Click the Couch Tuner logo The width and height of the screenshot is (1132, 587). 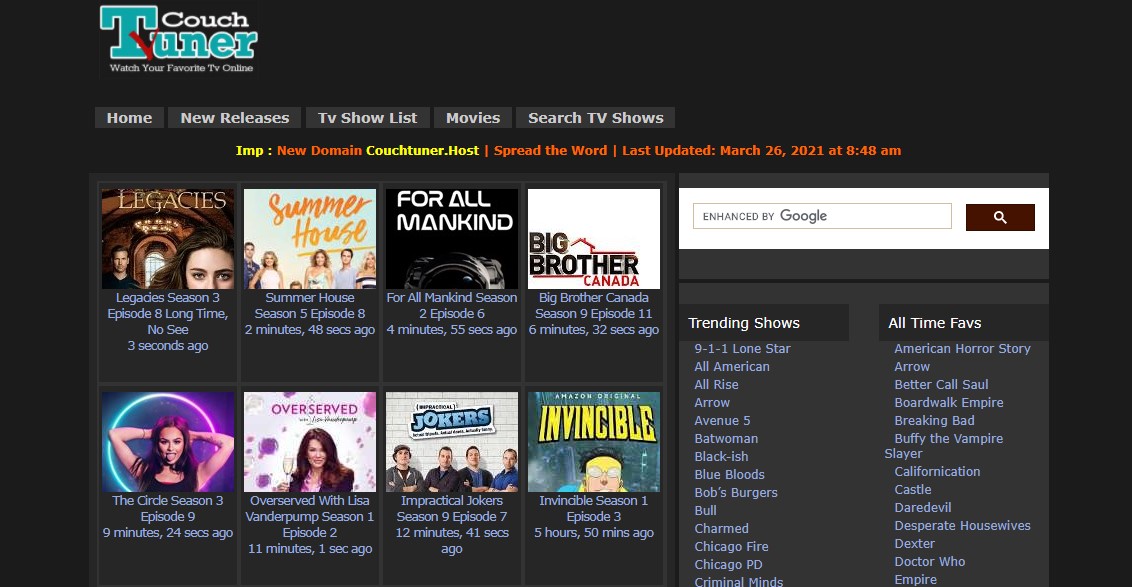(x=178, y=40)
